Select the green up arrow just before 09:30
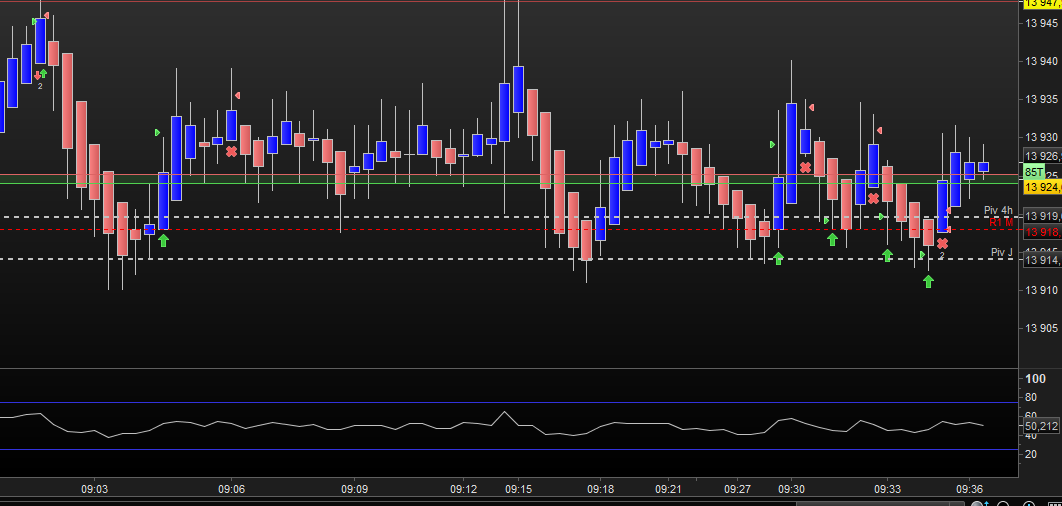This screenshot has width=1062, height=506. tap(778, 258)
